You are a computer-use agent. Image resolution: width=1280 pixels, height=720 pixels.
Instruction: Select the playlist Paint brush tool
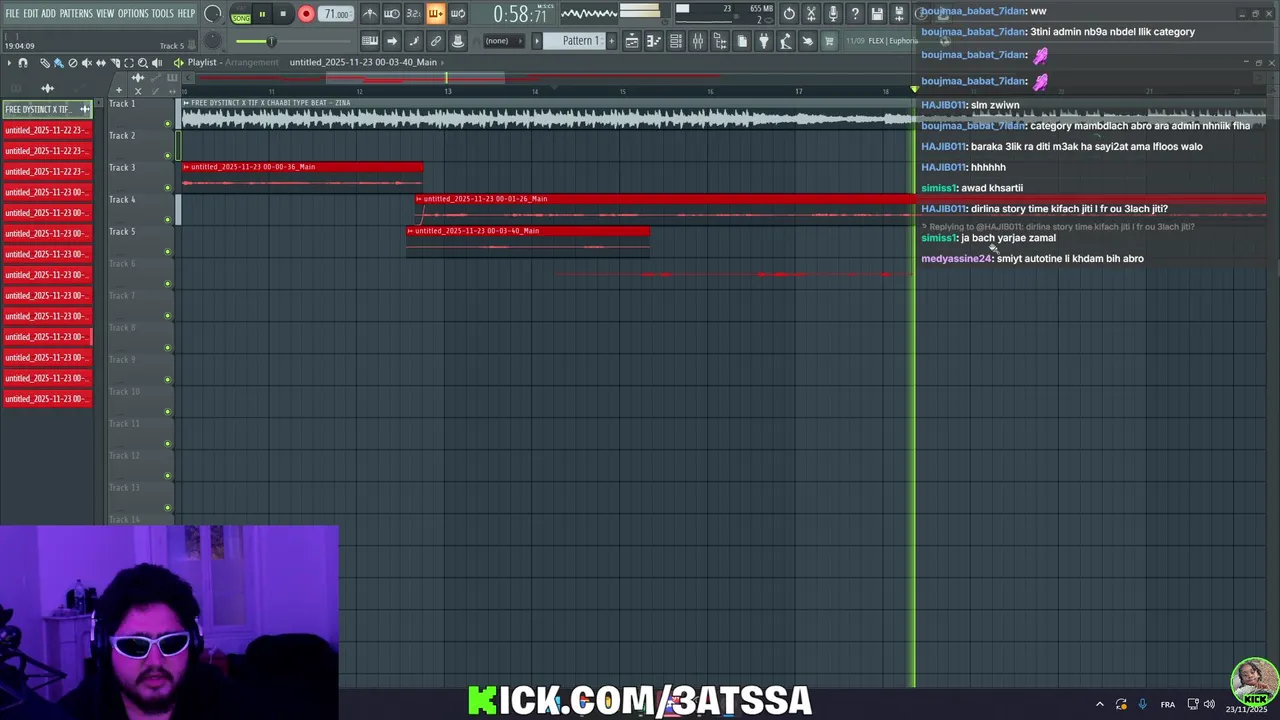click(x=58, y=63)
